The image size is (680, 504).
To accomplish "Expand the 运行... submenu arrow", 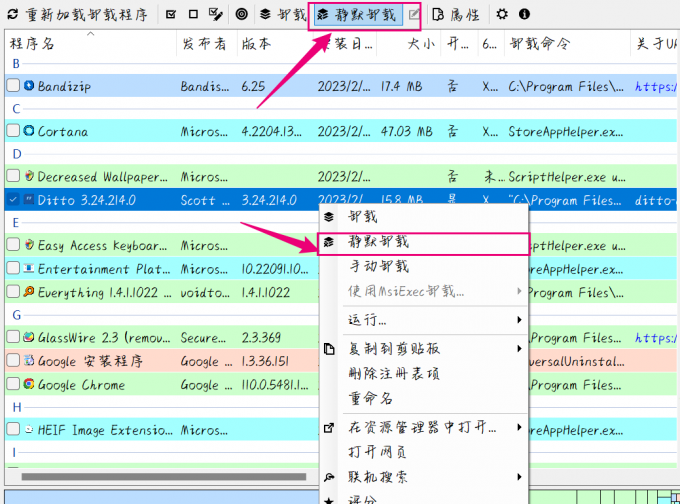I will (x=519, y=320).
